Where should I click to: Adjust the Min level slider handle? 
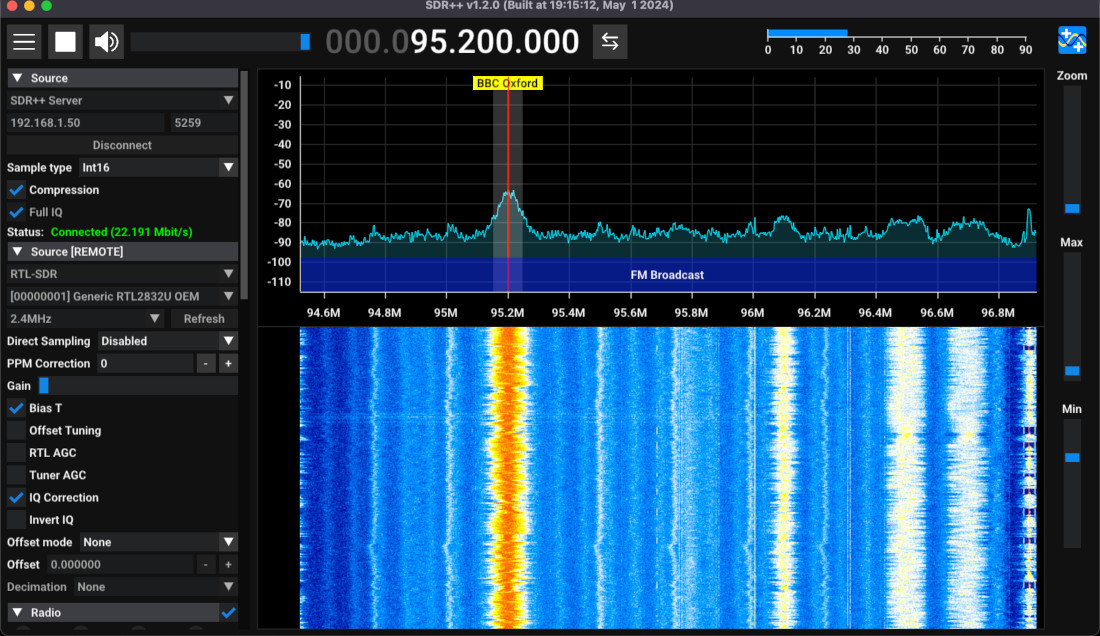(x=1072, y=458)
